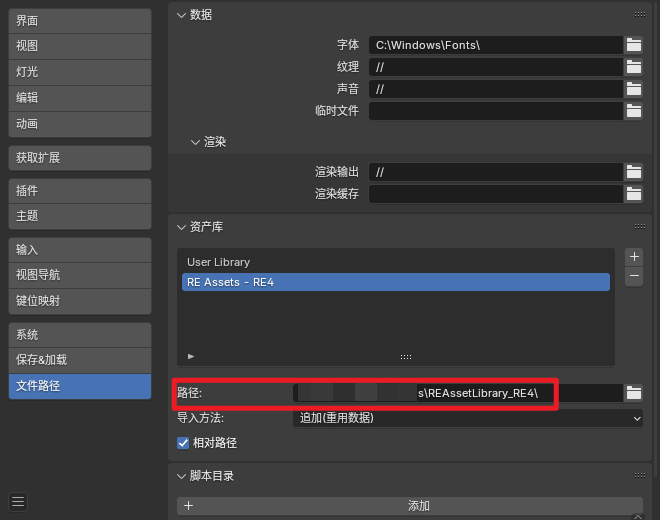Switch to the 编辑 tab
The height and width of the screenshot is (520, 660).
tap(80, 99)
